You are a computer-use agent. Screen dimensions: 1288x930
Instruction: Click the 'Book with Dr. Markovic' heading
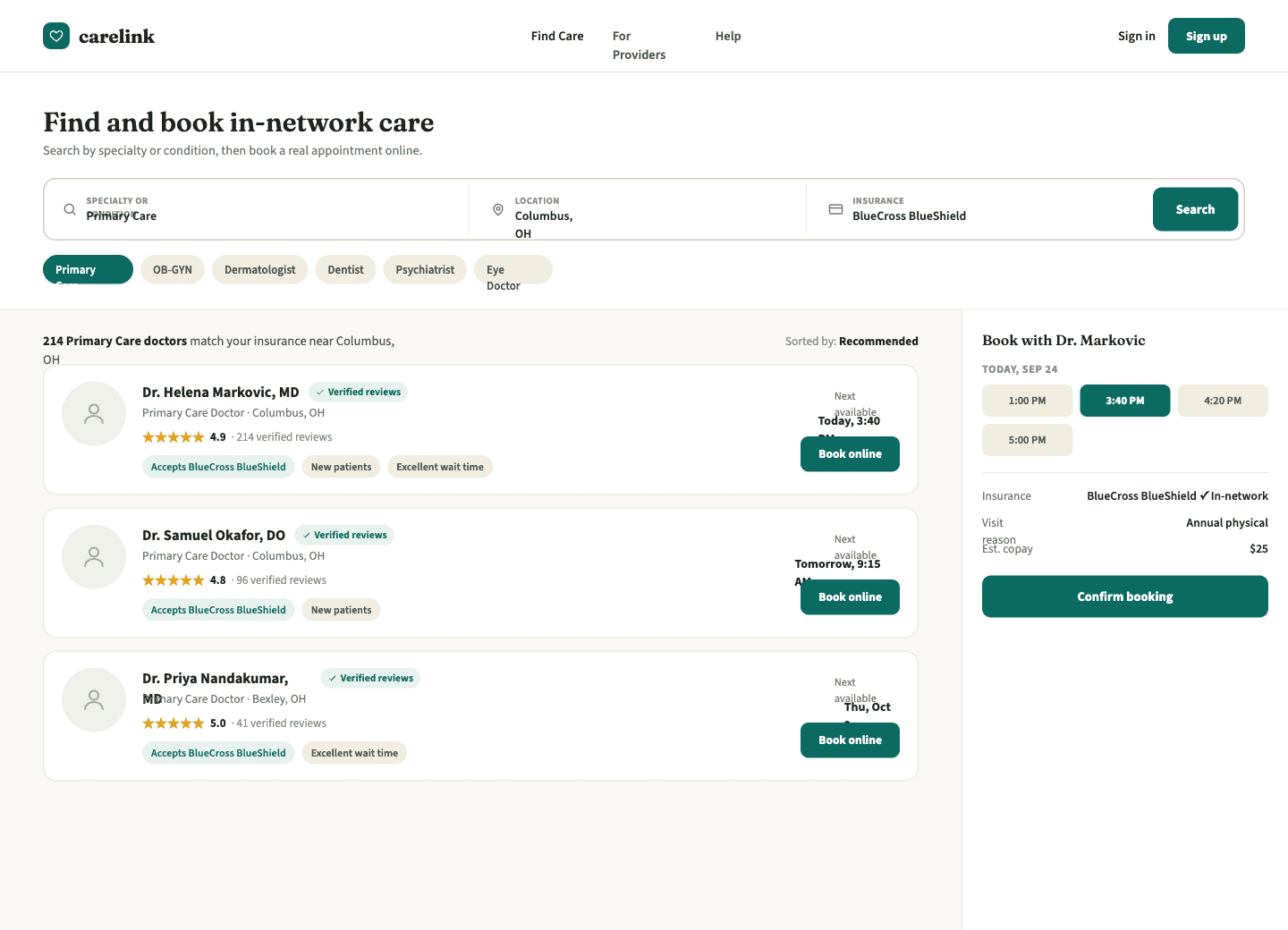[1063, 340]
